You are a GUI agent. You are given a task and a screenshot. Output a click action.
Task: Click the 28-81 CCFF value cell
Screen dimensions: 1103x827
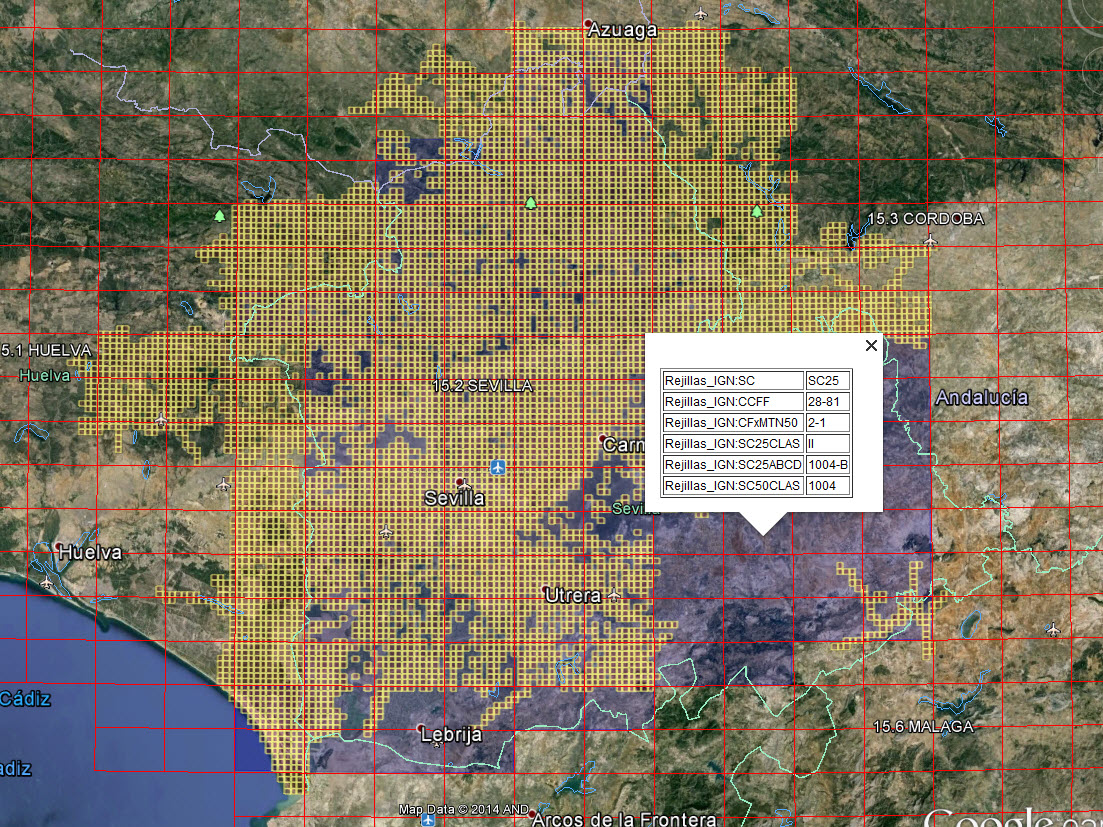(828, 401)
